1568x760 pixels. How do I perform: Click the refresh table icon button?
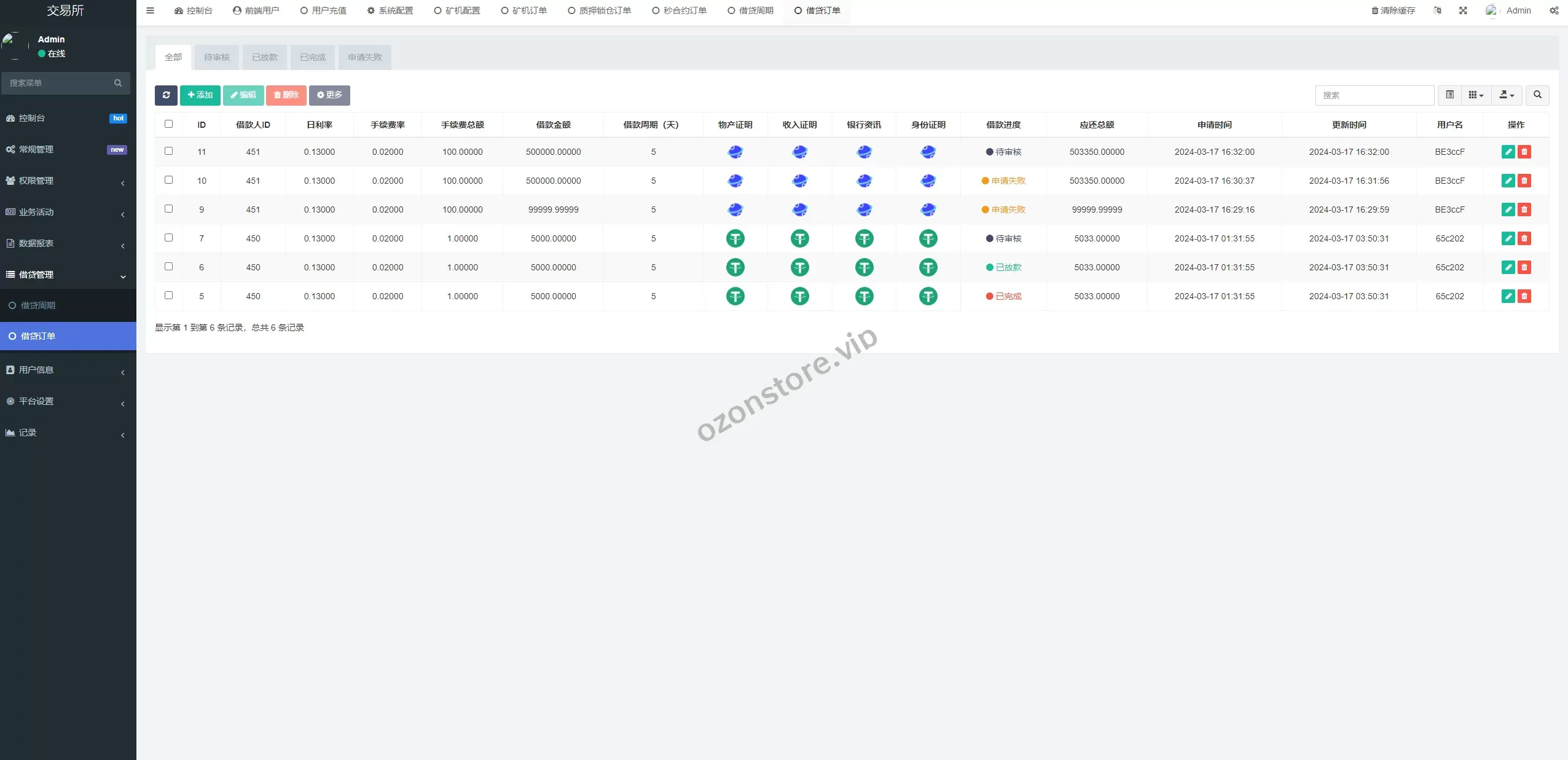click(x=166, y=95)
